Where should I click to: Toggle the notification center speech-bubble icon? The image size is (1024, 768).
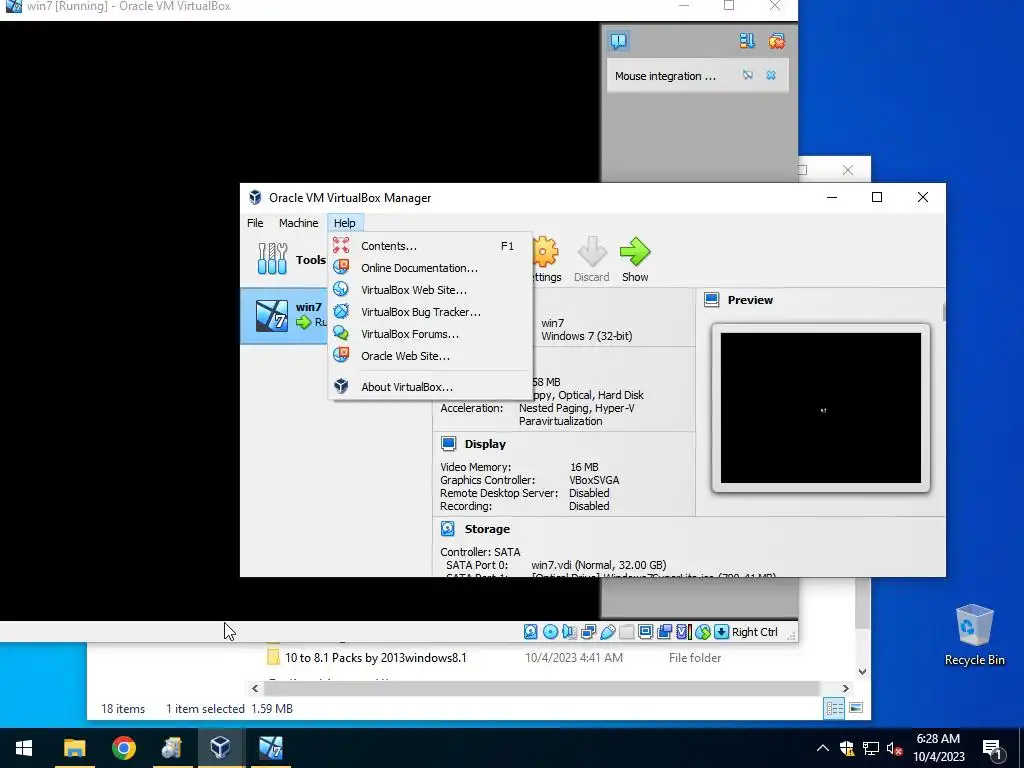(618, 41)
